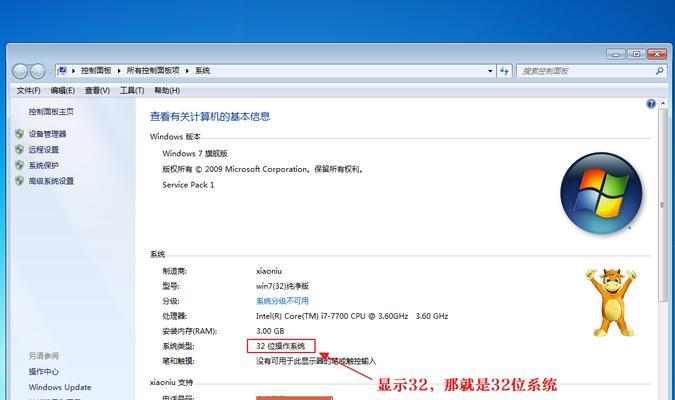Click the 安装内存(RAM) label

point(189,331)
